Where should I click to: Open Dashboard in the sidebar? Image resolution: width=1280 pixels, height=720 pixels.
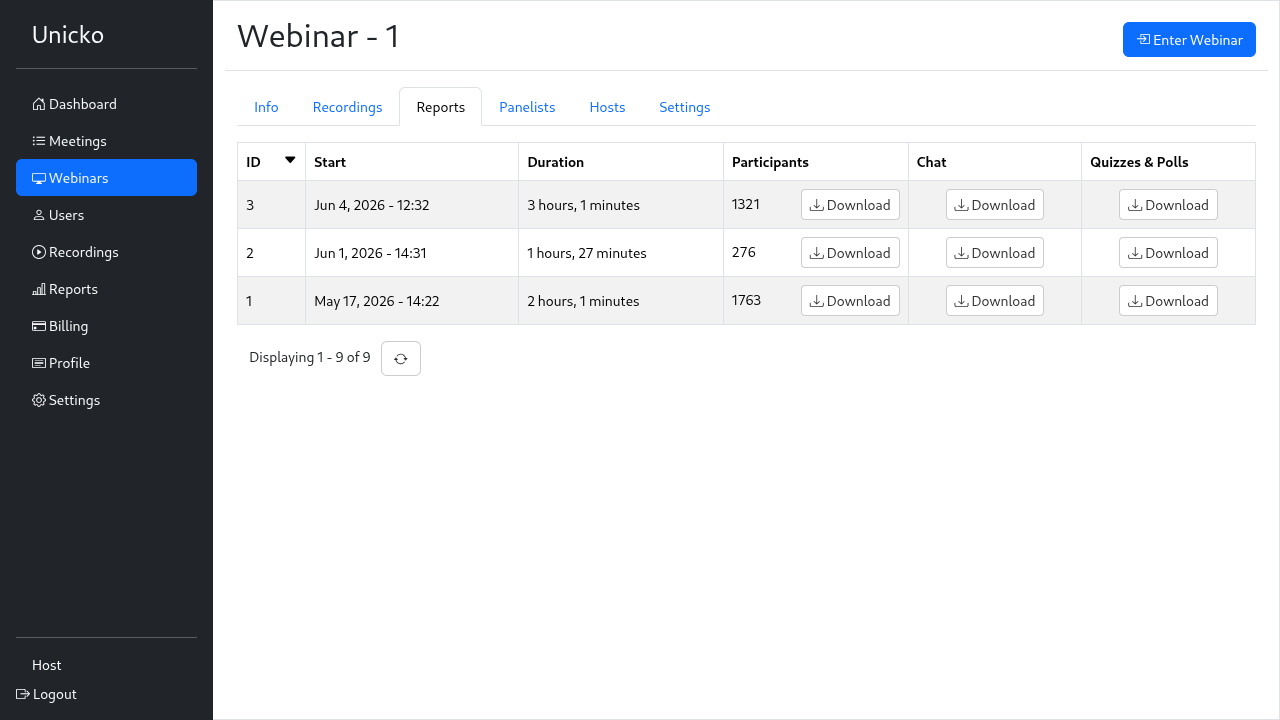(x=106, y=104)
